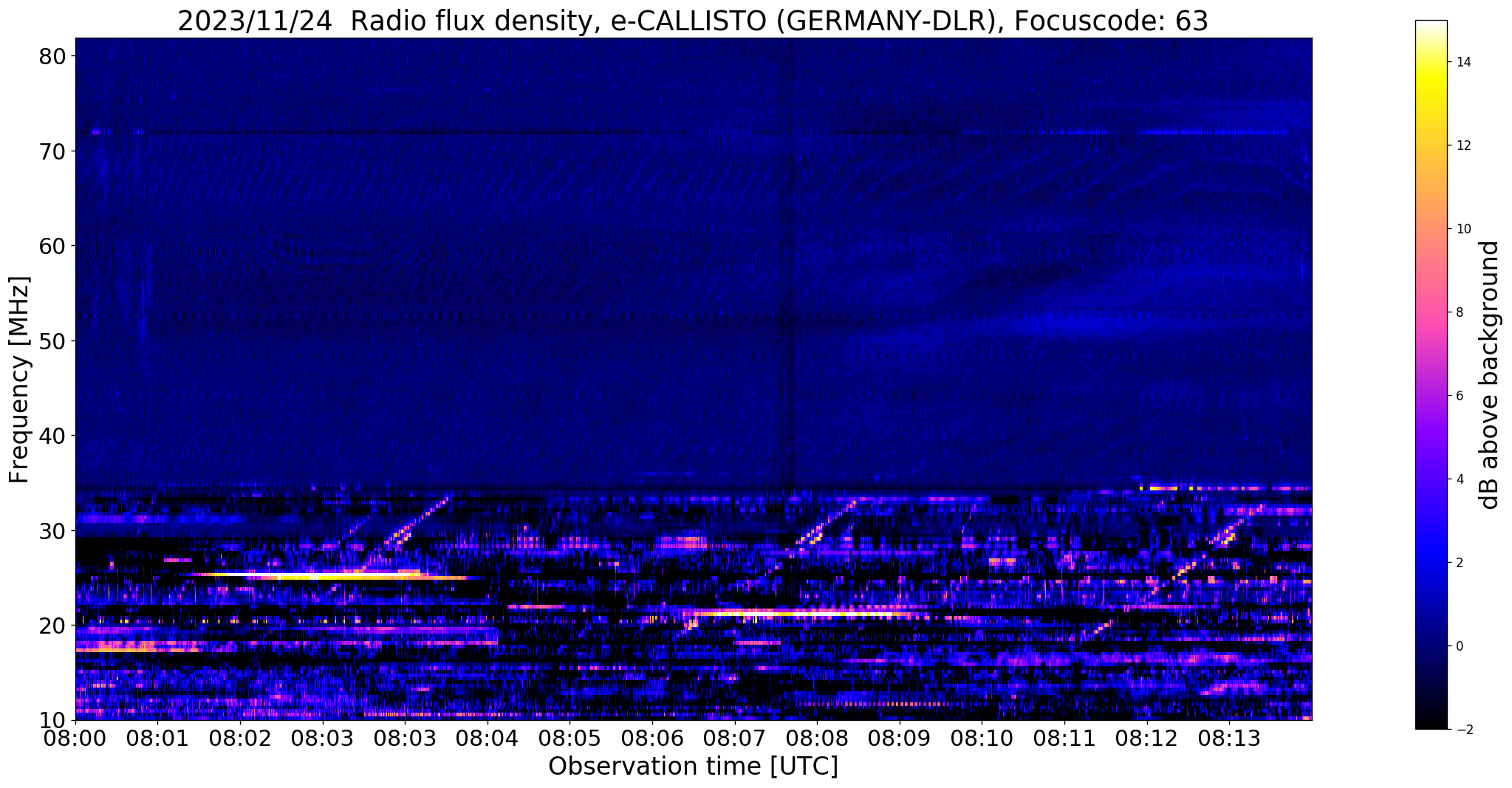
Task: Click the 4 value on the colorbar
Action: click(1459, 479)
